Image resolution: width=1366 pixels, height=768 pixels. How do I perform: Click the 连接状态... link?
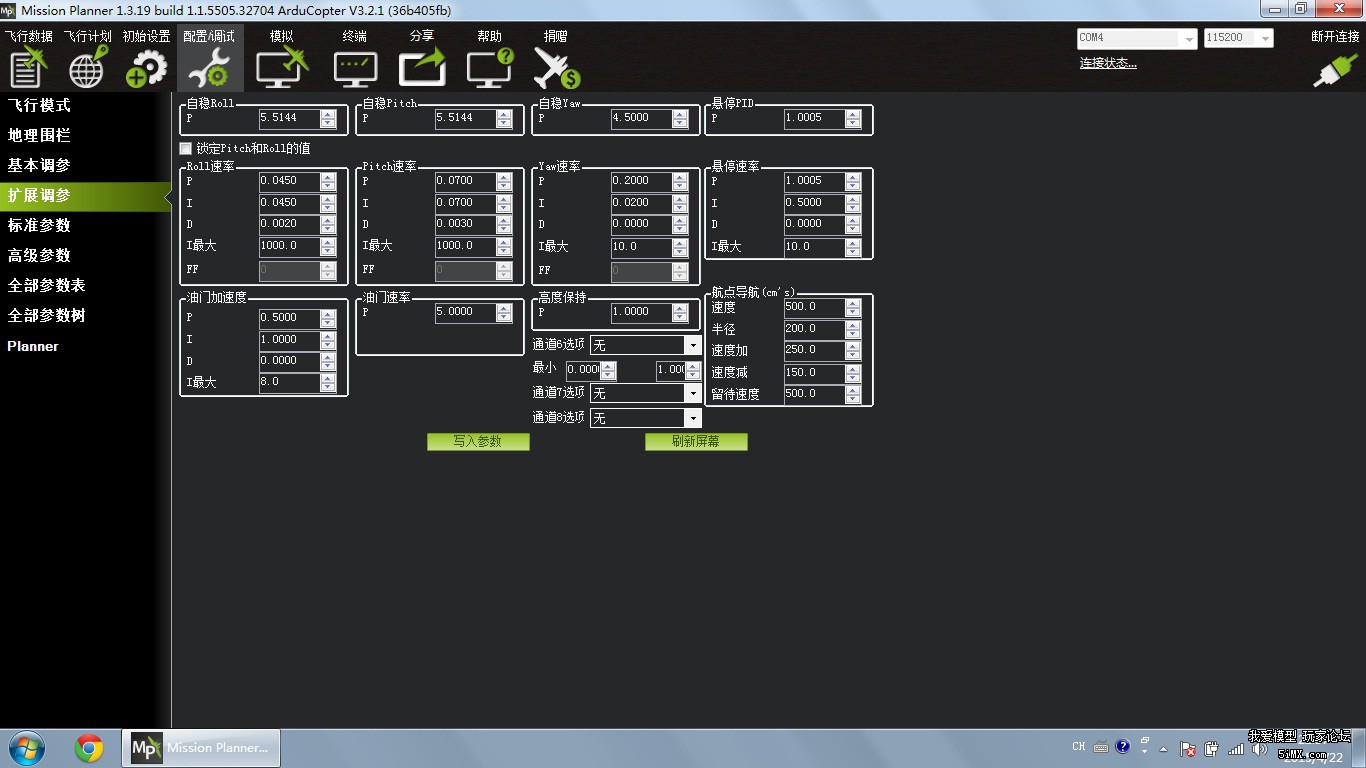pyautogui.click(x=1108, y=63)
